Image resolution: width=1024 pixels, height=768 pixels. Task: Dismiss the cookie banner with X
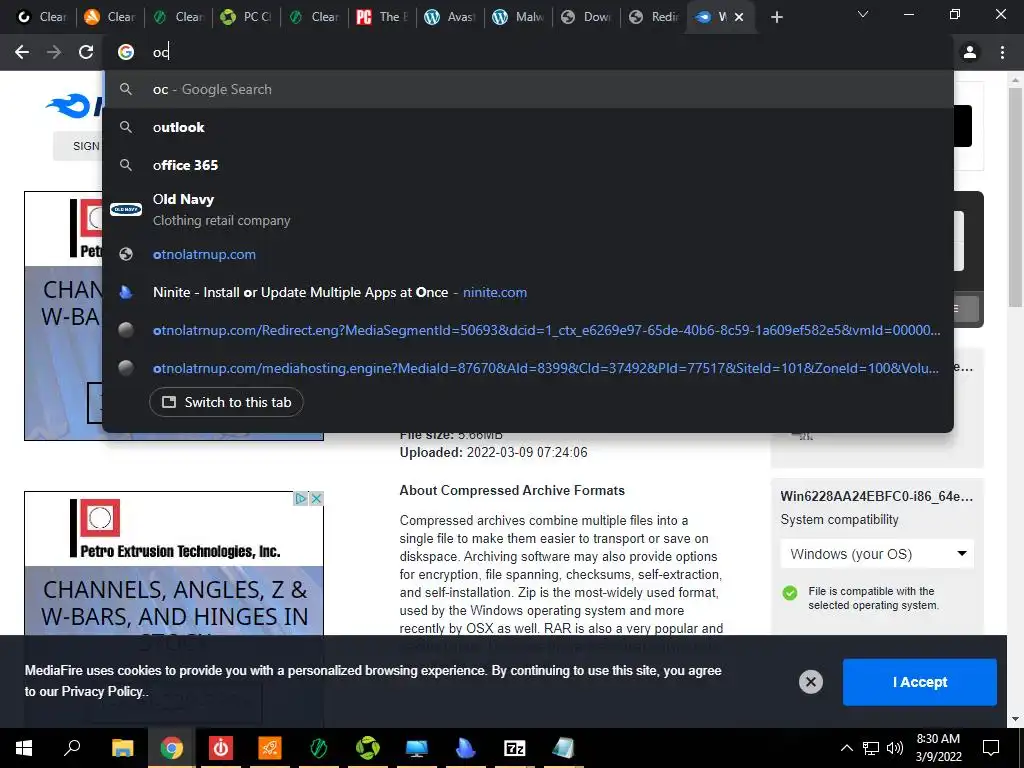[x=810, y=682]
